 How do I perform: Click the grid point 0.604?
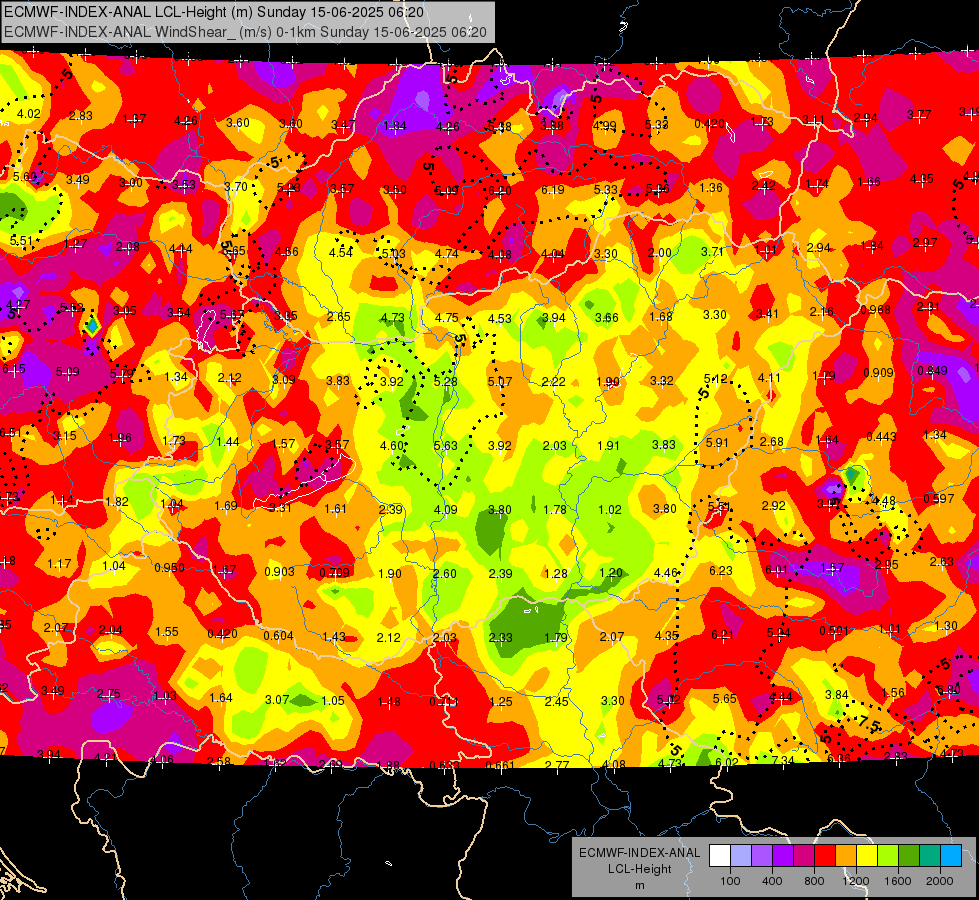[x=278, y=635]
